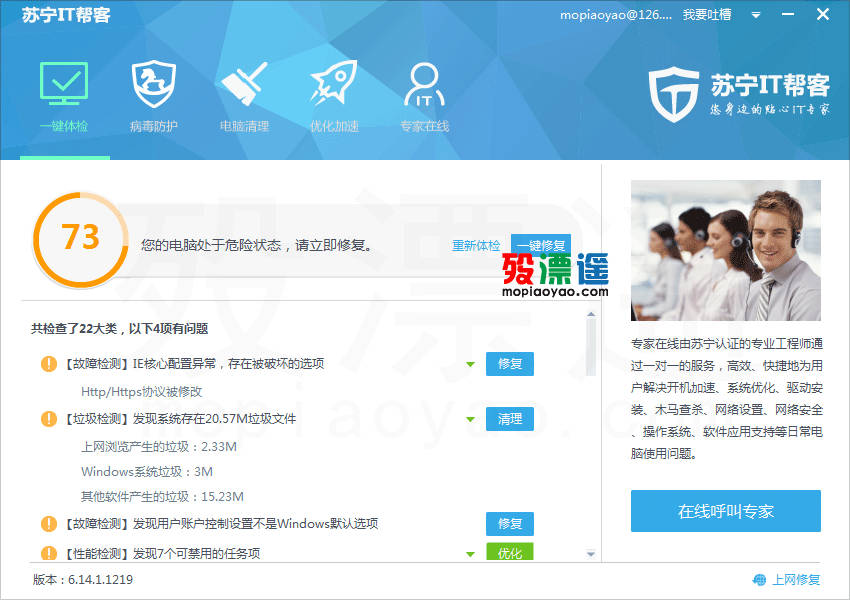Close the 苏宁IT帮客 window
850x600 pixels.
coord(823,15)
